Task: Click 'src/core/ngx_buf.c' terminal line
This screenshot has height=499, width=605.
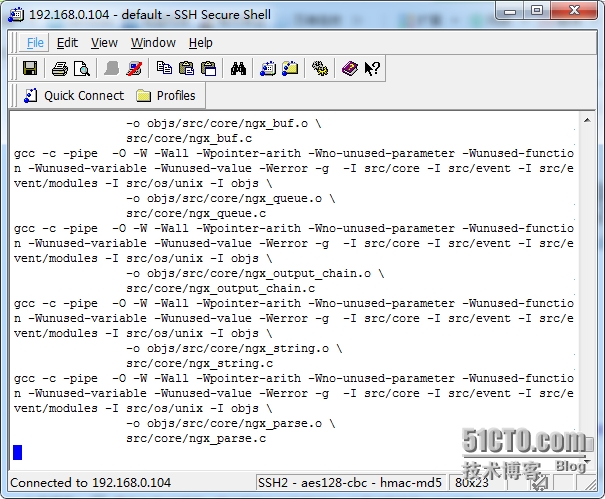Action: coord(189,138)
